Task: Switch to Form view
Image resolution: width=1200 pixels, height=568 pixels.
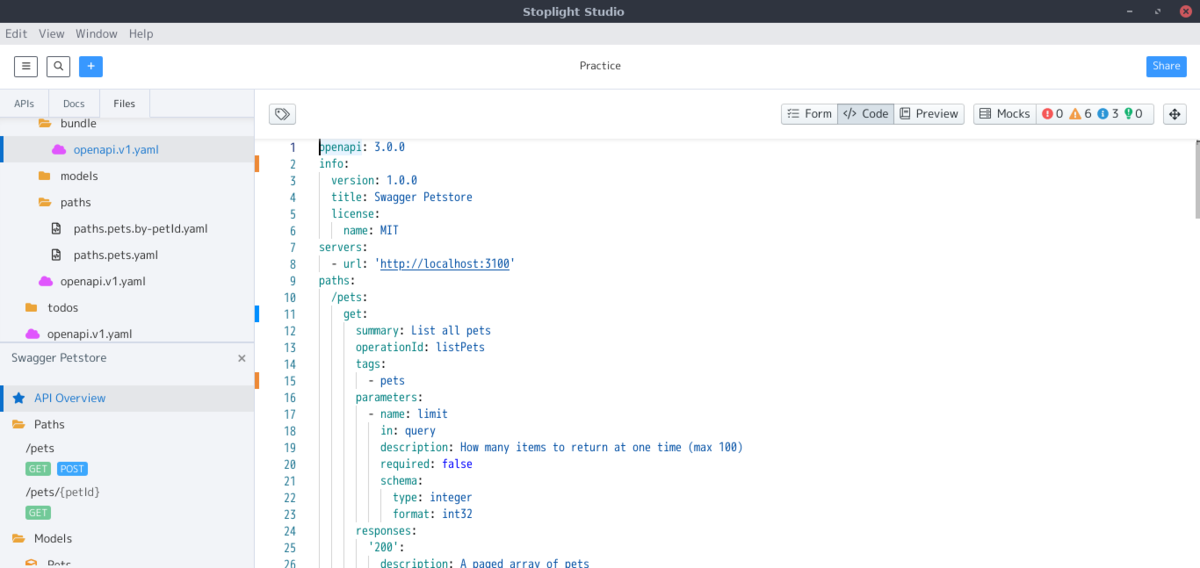Action: point(809,114)
